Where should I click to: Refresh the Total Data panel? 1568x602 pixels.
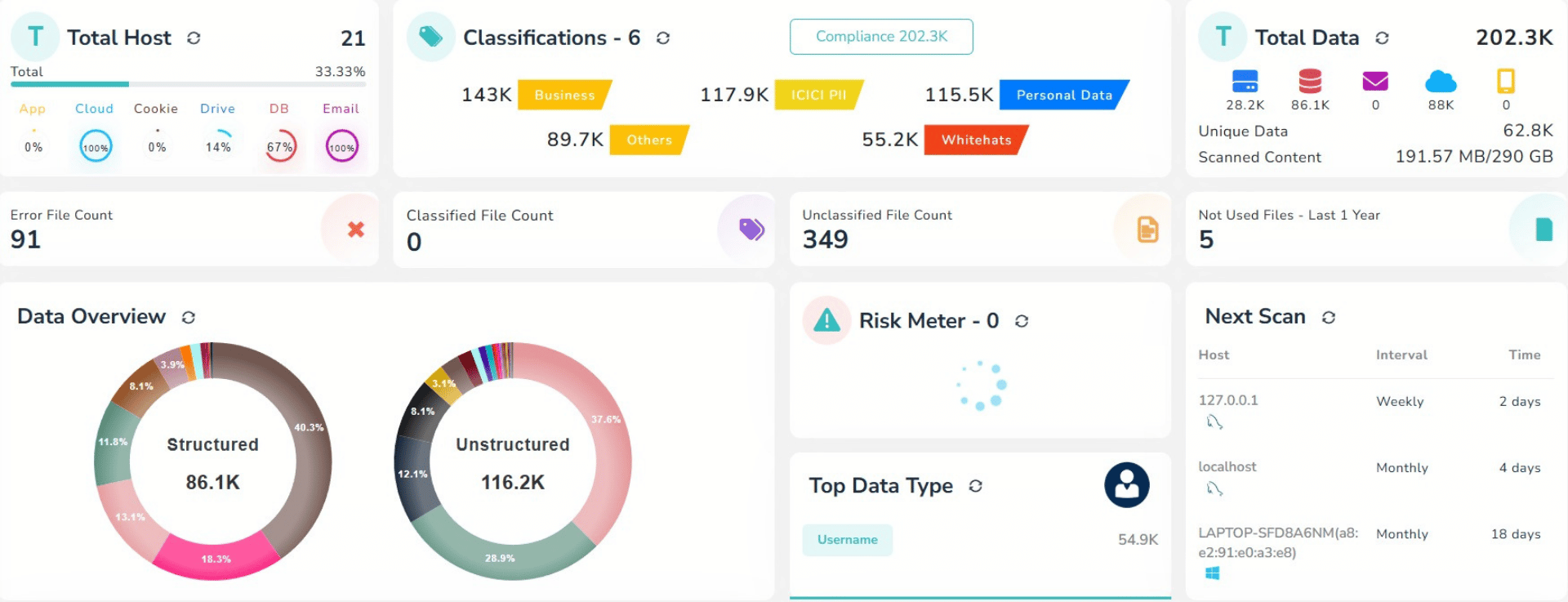pyautogui.click(x=1382, y=38)
